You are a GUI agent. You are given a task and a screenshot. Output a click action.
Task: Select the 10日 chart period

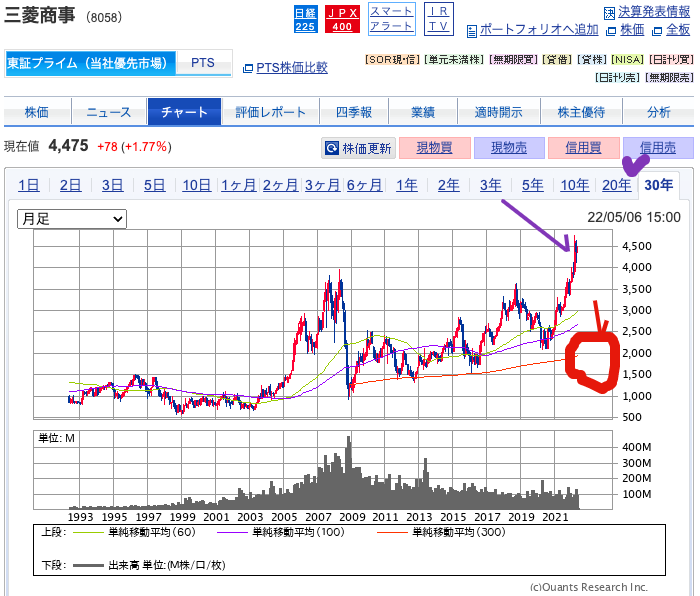(x=196, y=185)
